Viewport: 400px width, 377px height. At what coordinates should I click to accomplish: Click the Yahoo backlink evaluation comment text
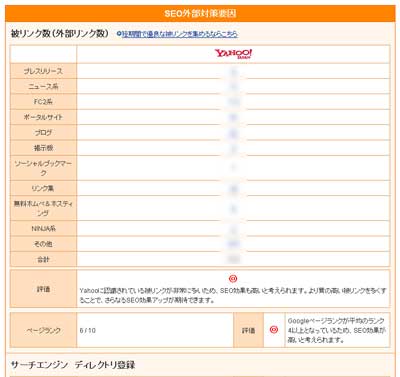click(x=233, y=295)
